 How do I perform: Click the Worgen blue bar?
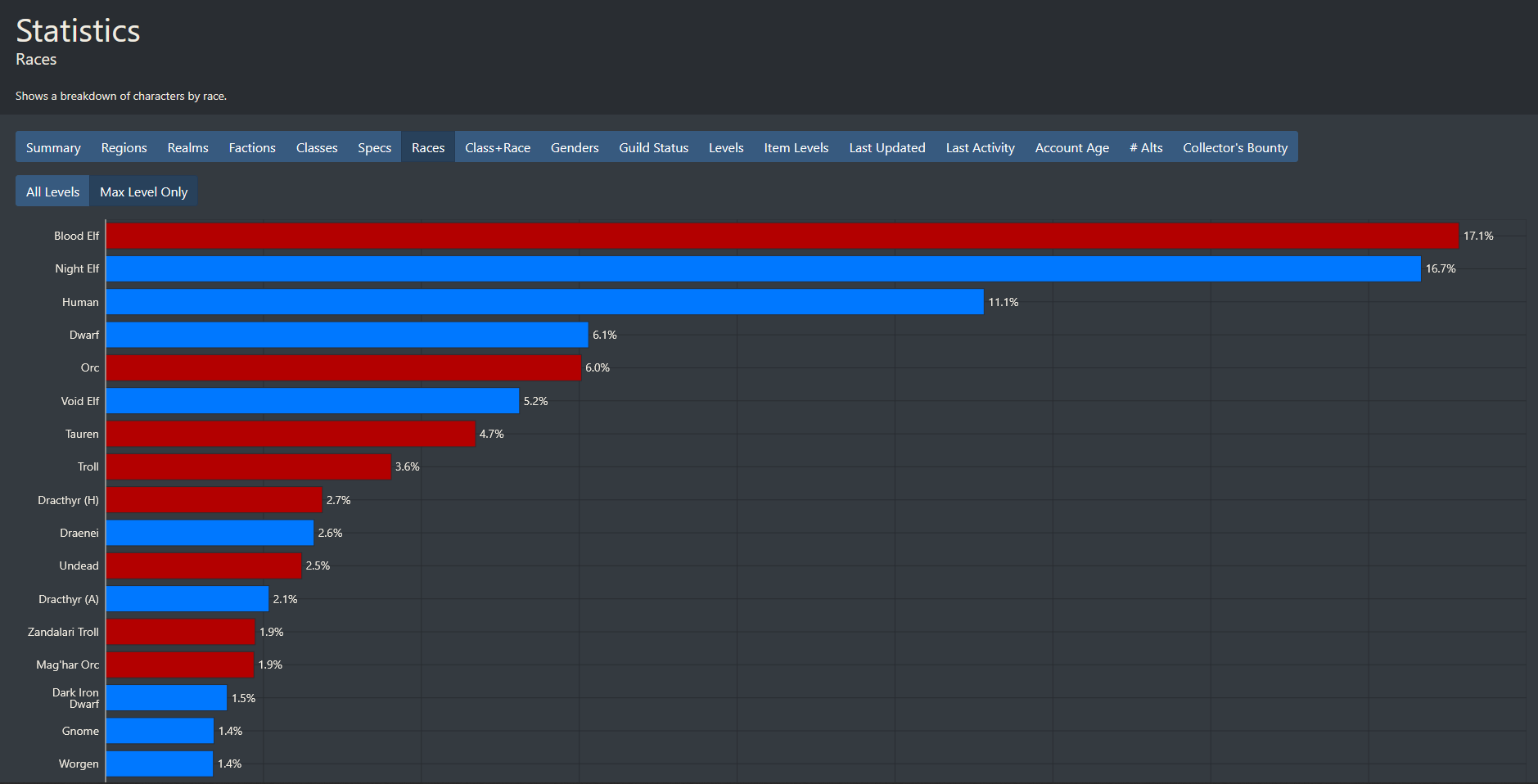point(160,764)
